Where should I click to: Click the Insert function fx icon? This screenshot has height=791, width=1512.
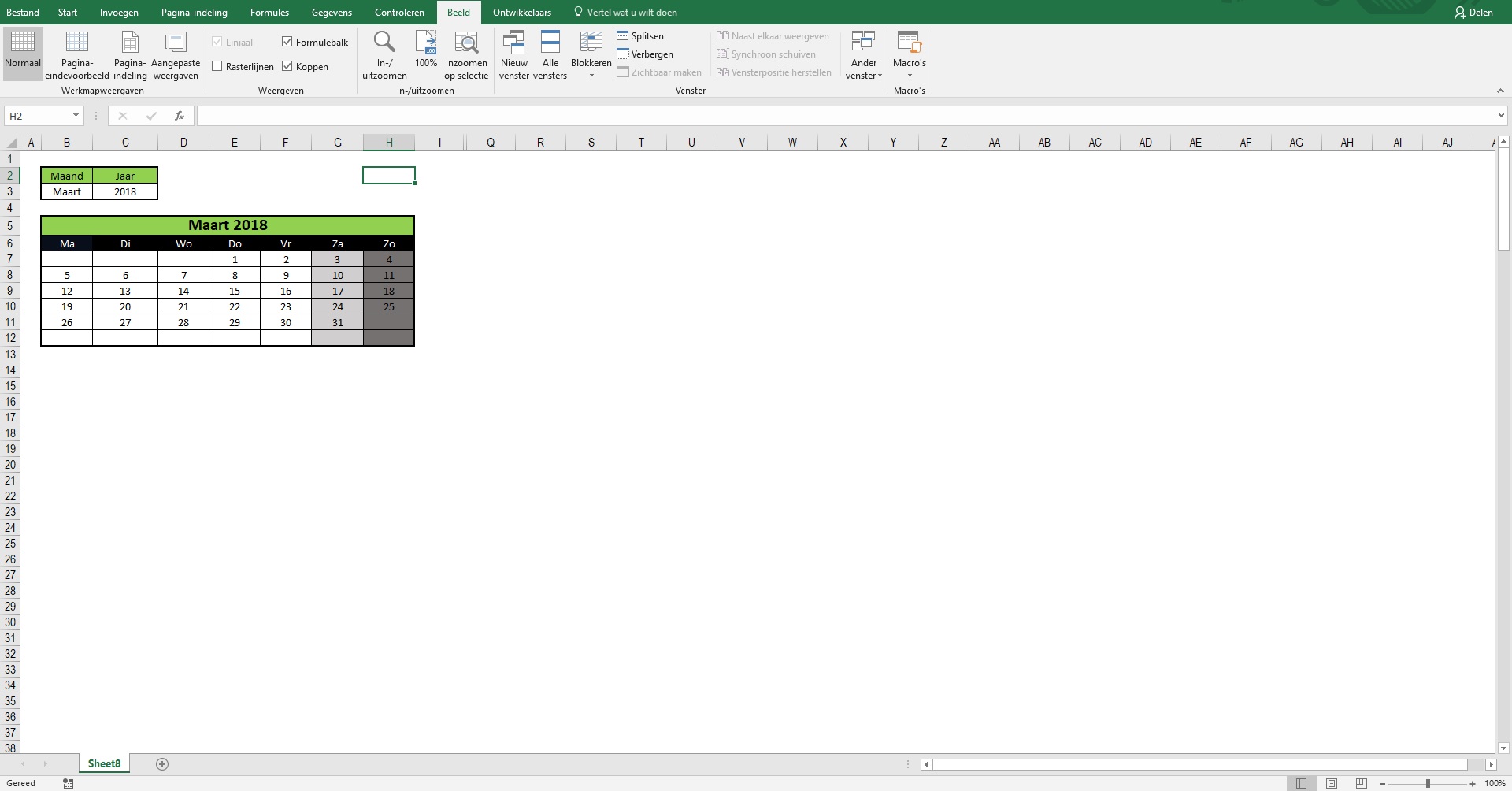[x=180, y=116]
